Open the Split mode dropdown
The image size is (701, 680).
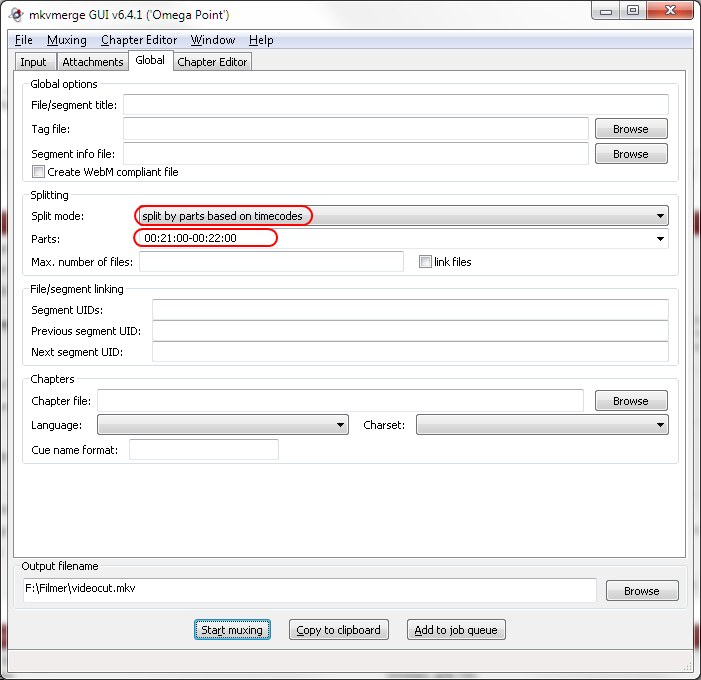point(404,216)
